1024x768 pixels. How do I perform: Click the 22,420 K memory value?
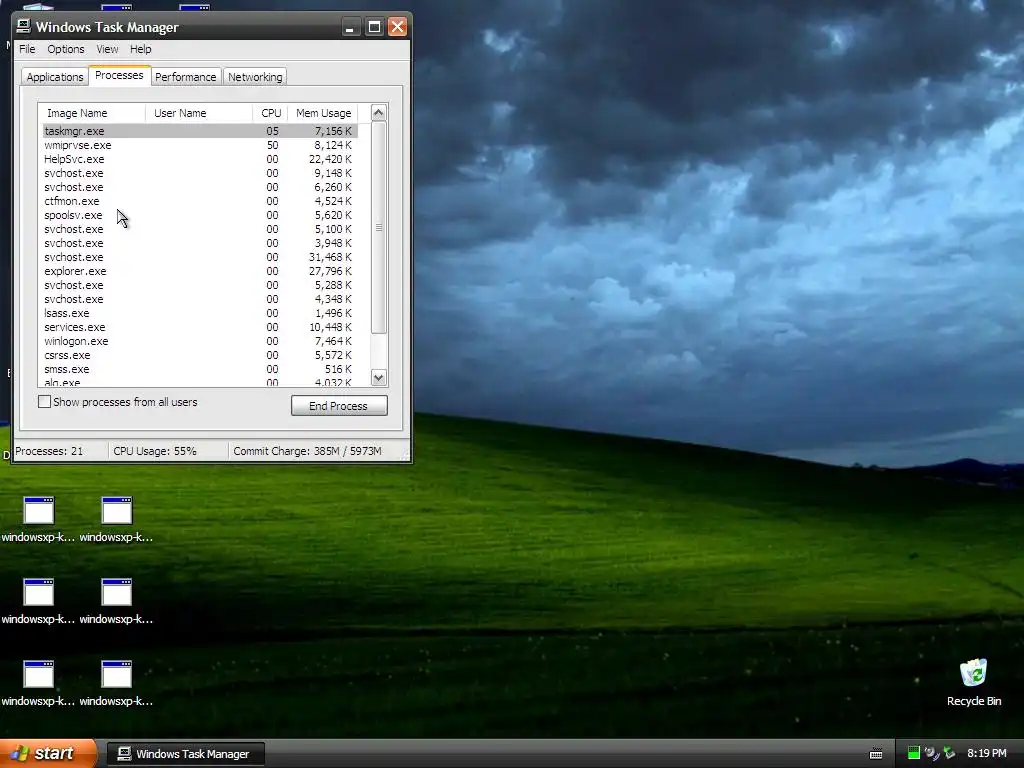(x=330, y=159)
